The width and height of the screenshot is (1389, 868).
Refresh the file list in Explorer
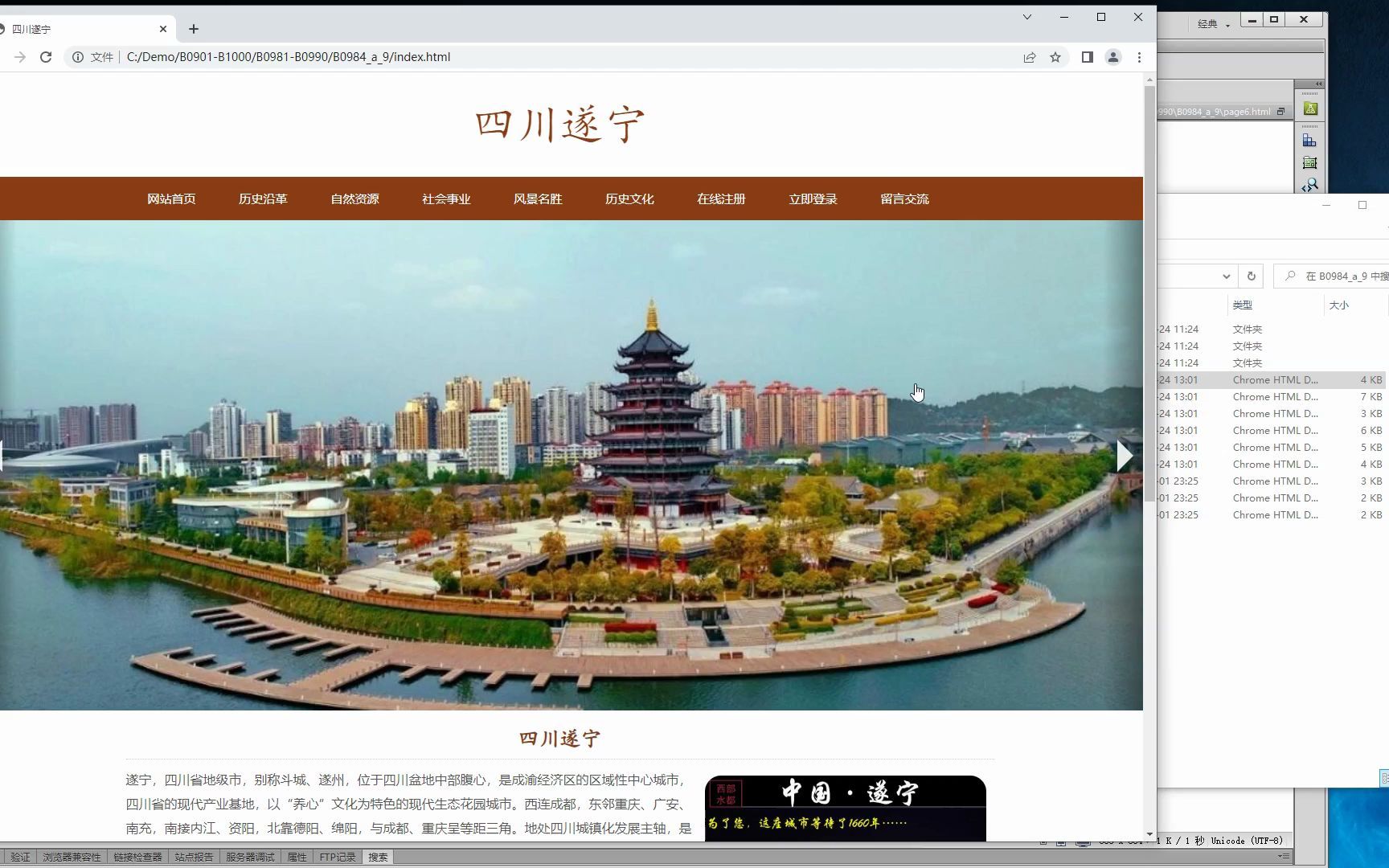click(x=1252, y=276)
